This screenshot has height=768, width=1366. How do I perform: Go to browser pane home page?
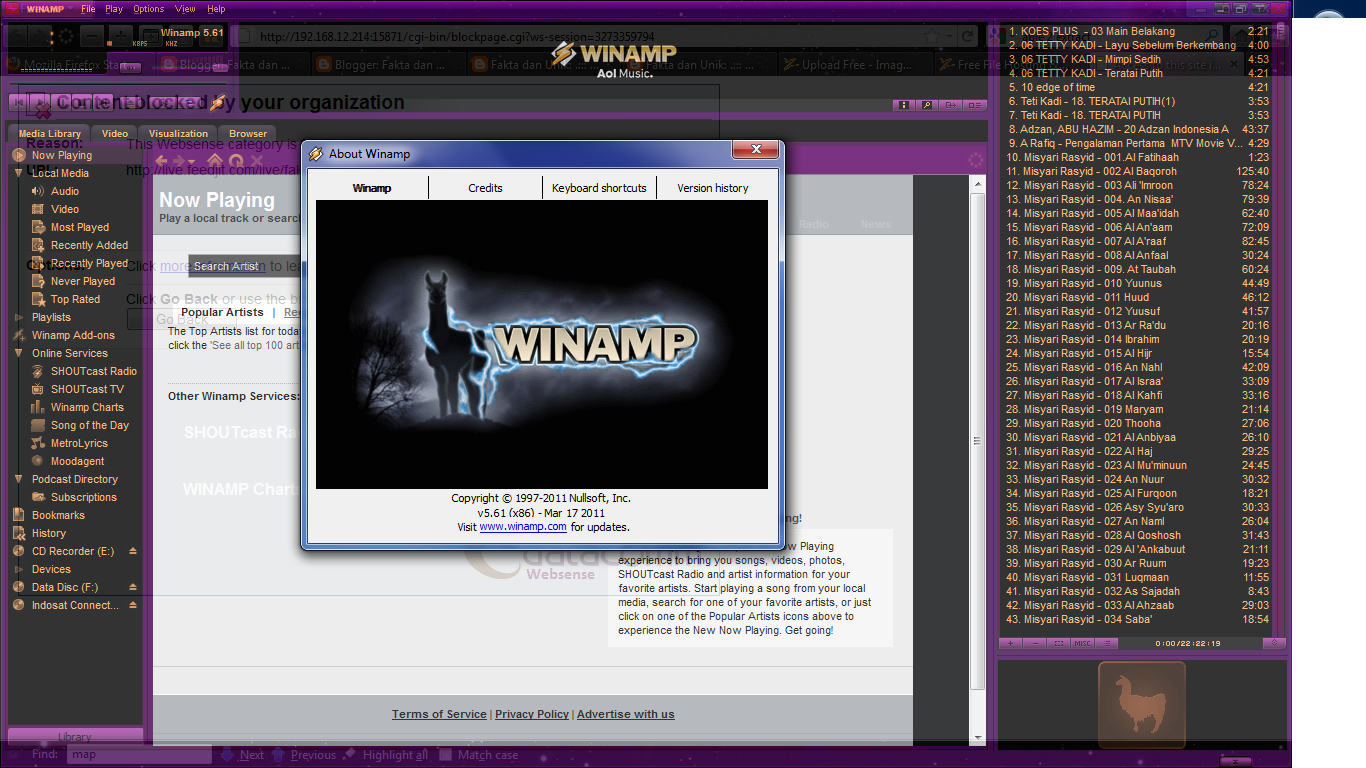[x=215, y=161]
